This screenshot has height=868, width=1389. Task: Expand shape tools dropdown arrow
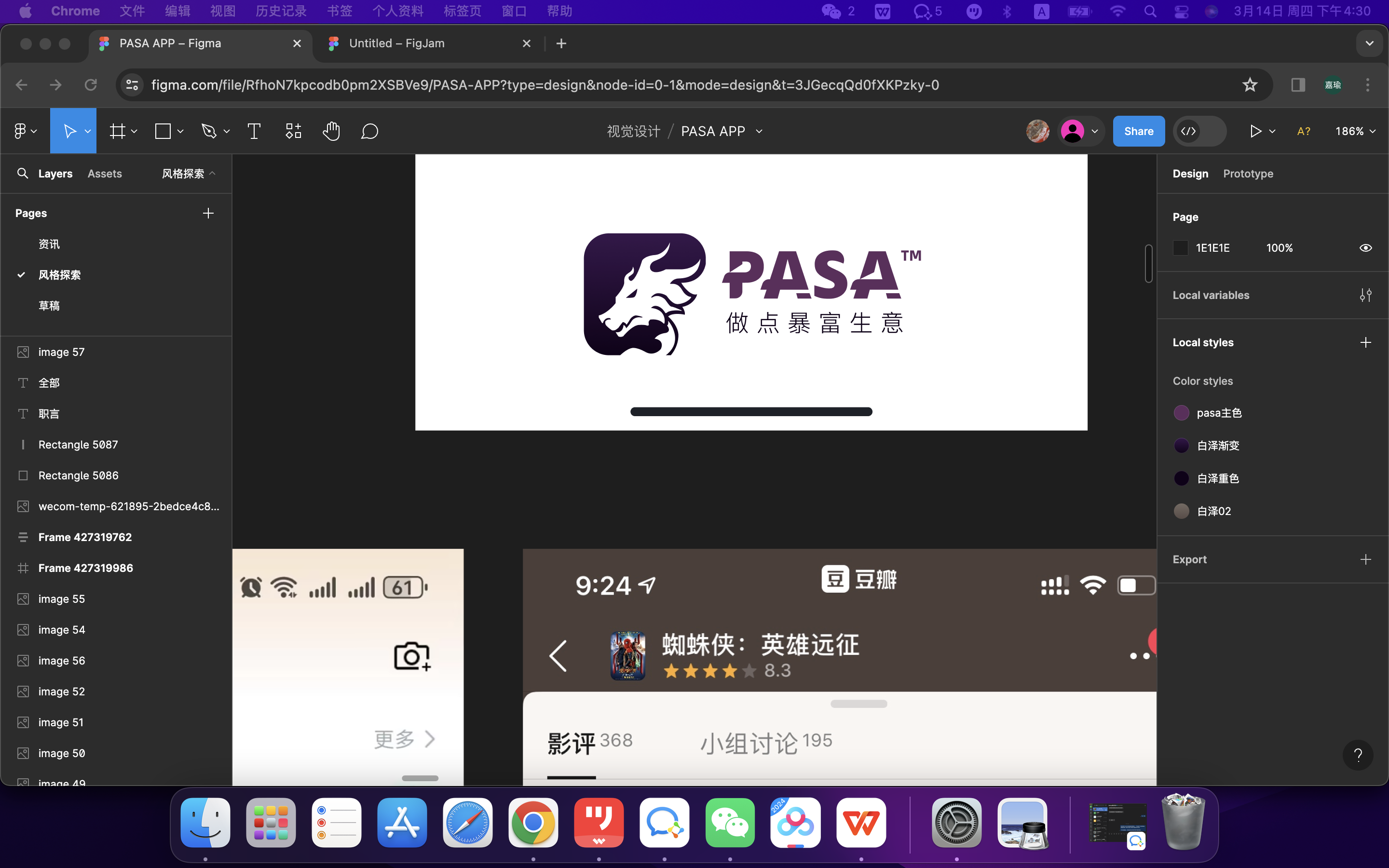coord(179,132)
